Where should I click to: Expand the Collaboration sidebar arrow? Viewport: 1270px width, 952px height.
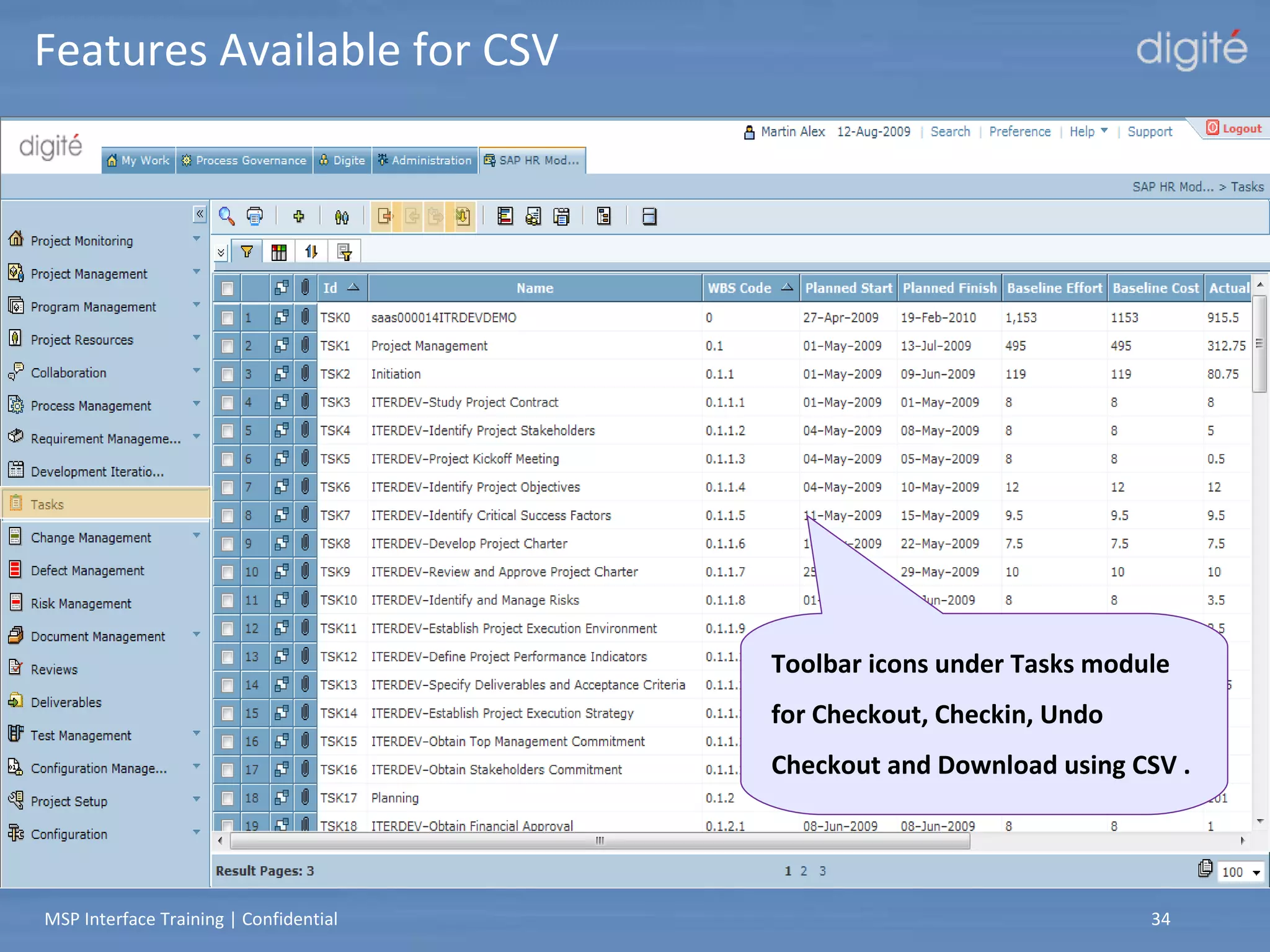click(197, 370)
